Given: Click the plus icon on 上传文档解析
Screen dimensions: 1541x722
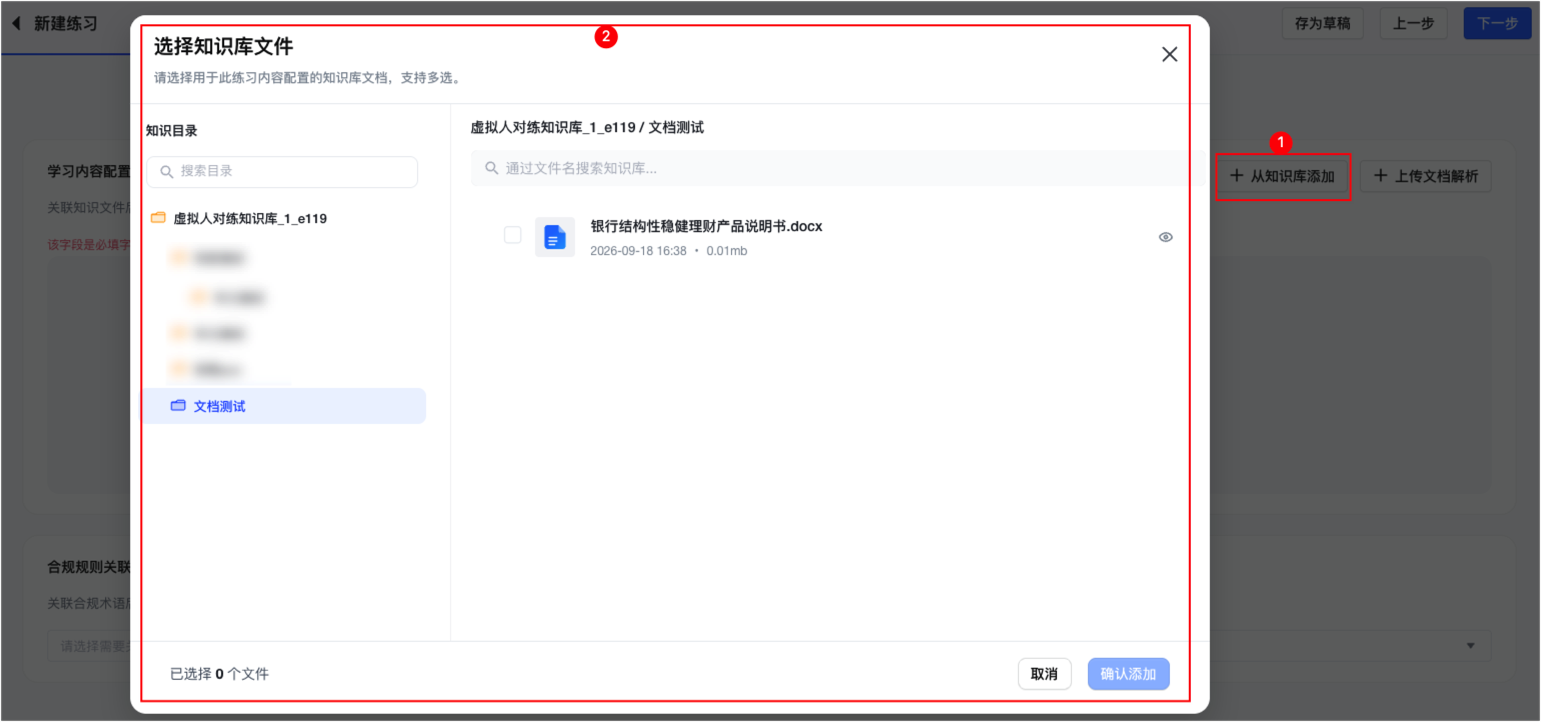Looking at the screenshot, I should point(1381,176).
